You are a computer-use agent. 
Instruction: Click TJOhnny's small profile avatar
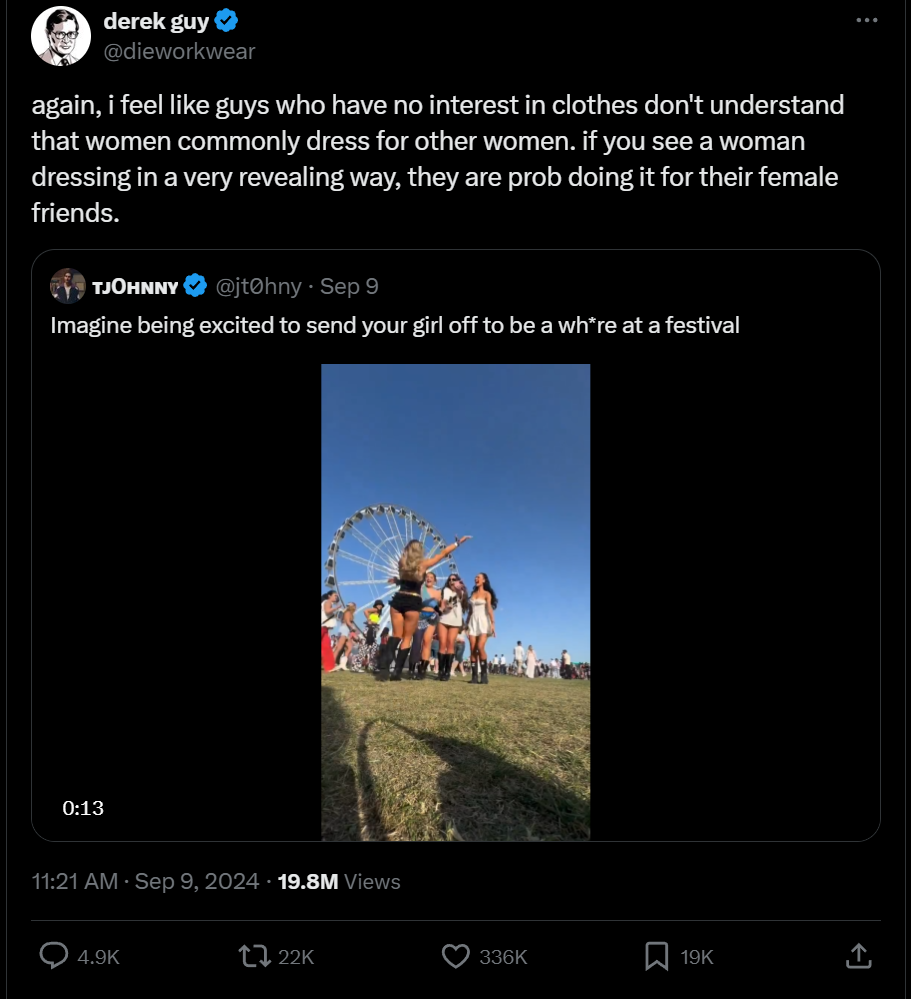tap(68, 286)
